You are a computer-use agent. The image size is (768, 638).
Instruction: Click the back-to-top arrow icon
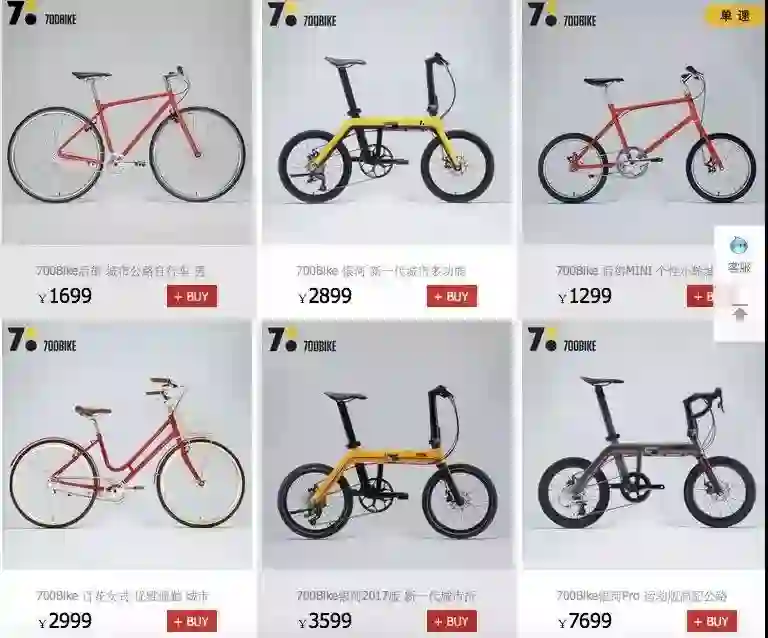(x=740, y=312)
